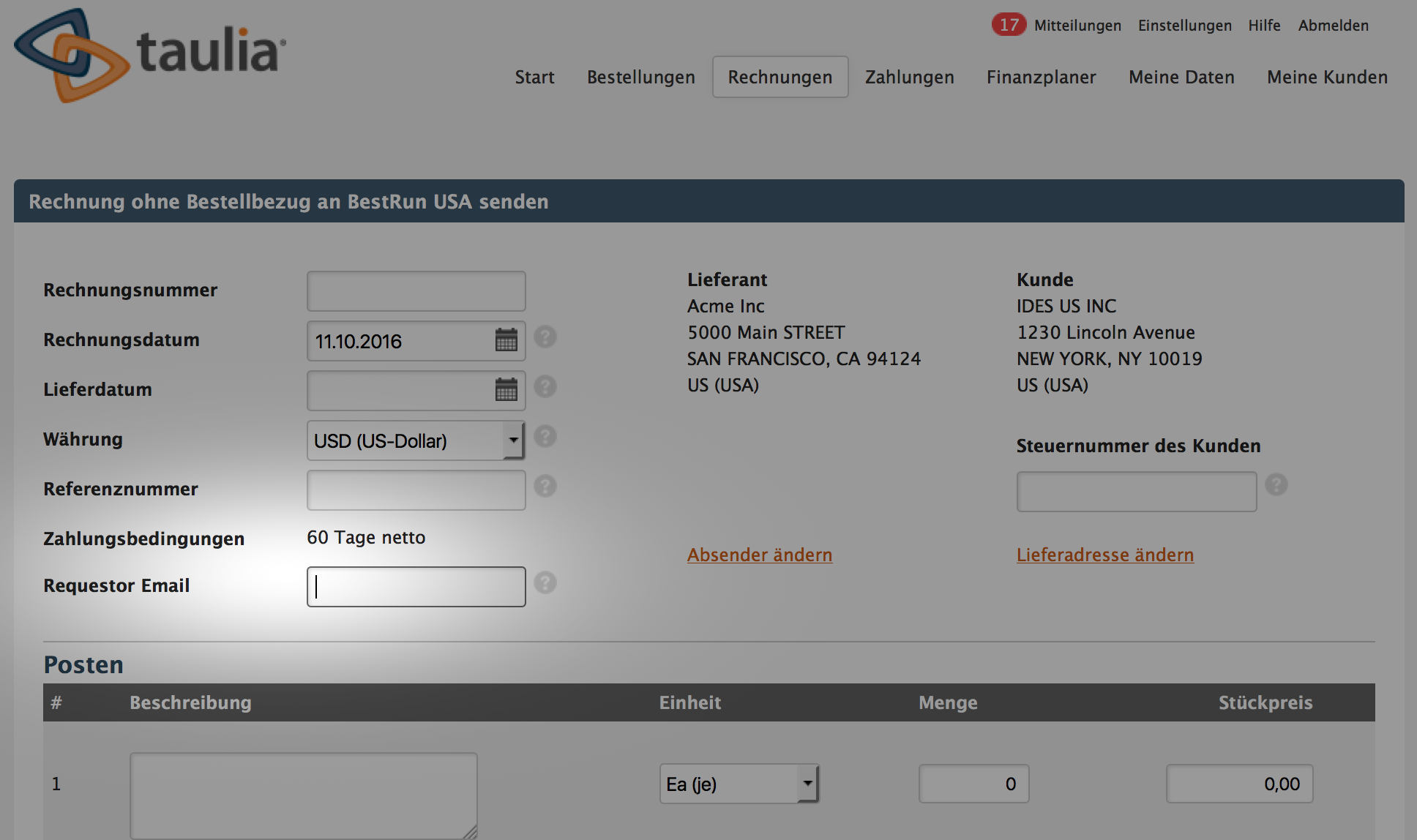Click '1230 Lincoln Avenue' address line
1417x840 pixels.
click(x=1106, y=332)
